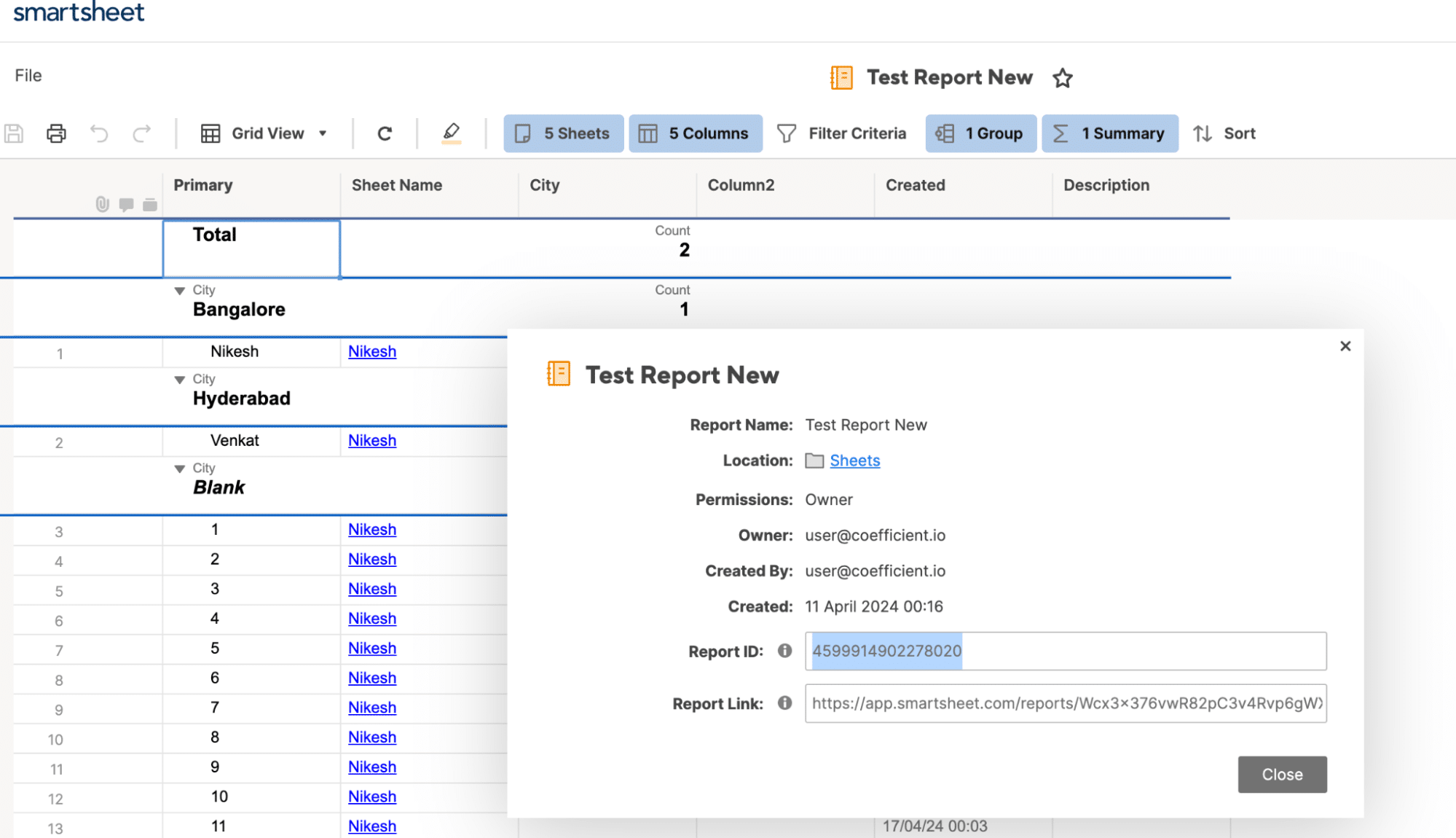Click the Location folder icon in dialog
1456x838 pixels.
[x=814, y=461]
